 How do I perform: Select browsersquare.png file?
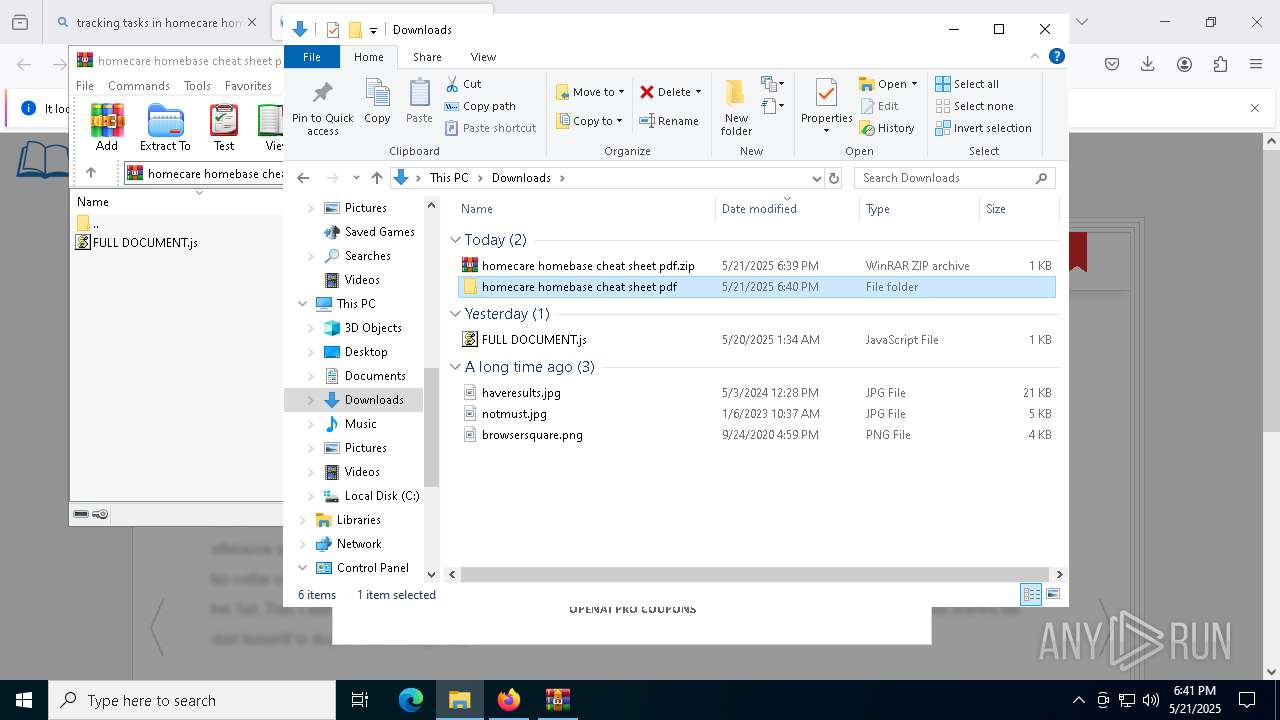[x=532, y=435]
